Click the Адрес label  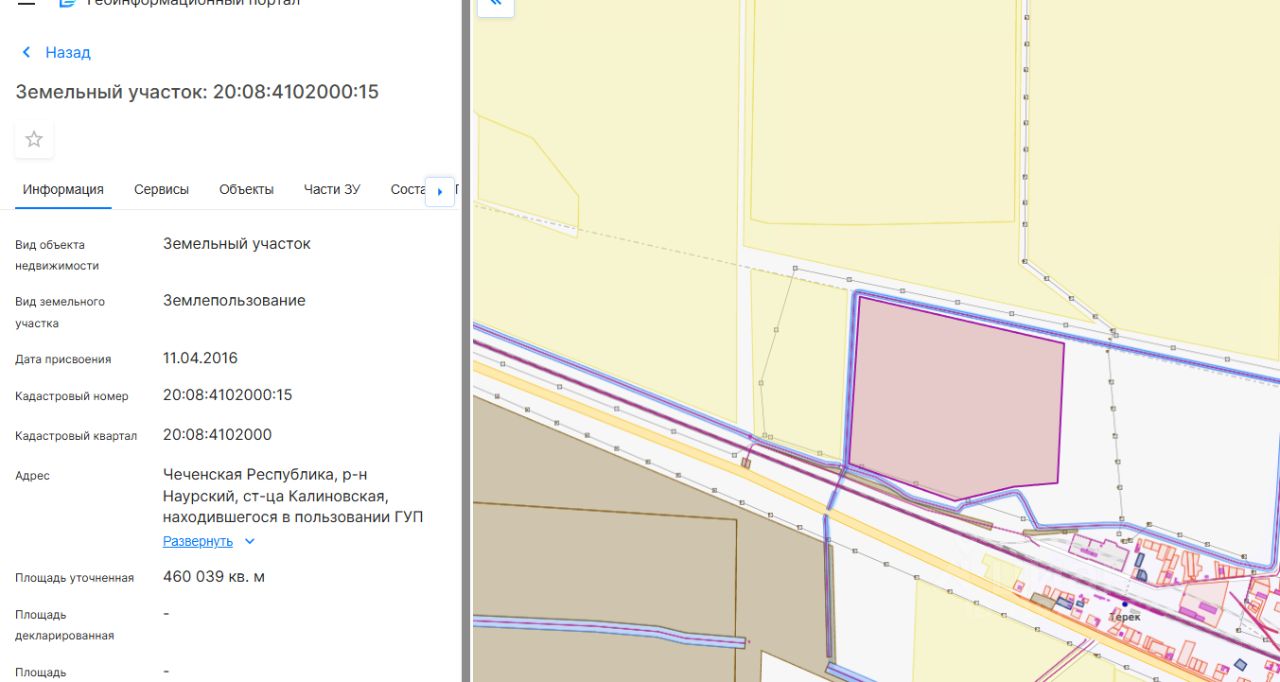[x=32, y=476]
